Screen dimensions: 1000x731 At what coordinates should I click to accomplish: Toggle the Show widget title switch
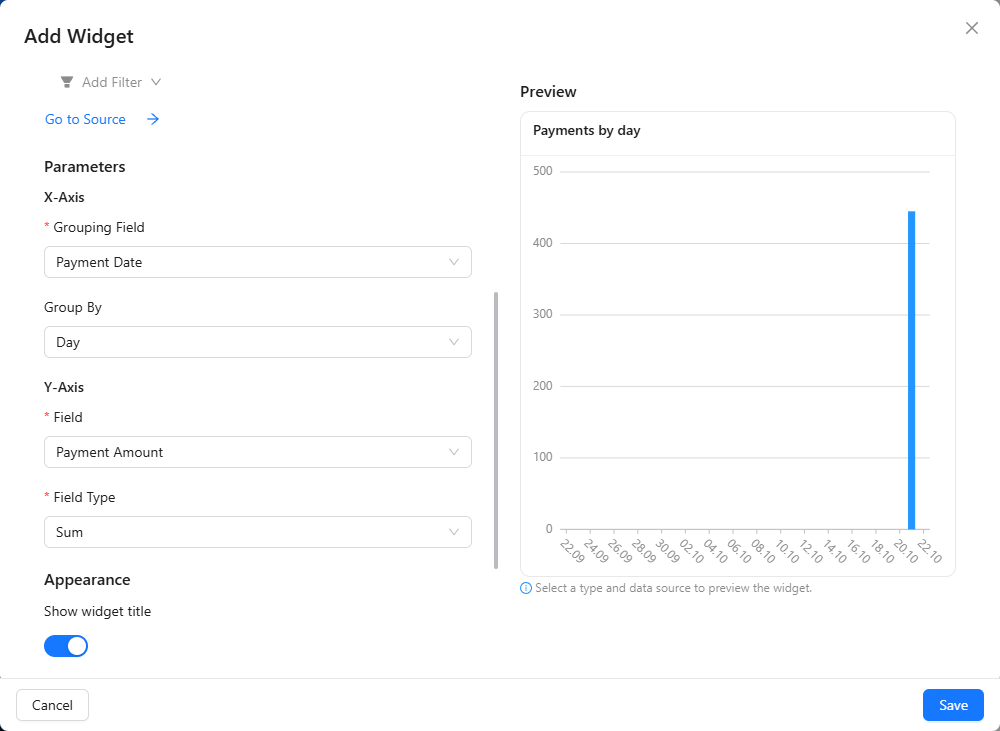pyautogui.click(x=66, y=646)
